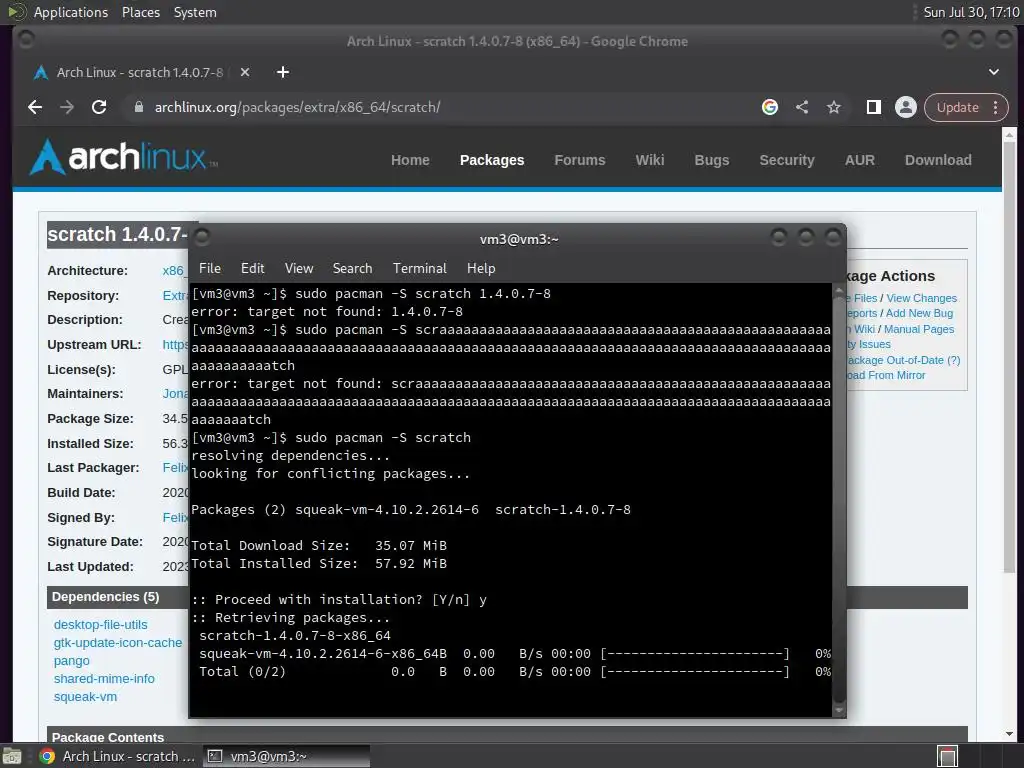Open the squeak-vm dependency link
The image size is (1024, 768).
(85, 697)
